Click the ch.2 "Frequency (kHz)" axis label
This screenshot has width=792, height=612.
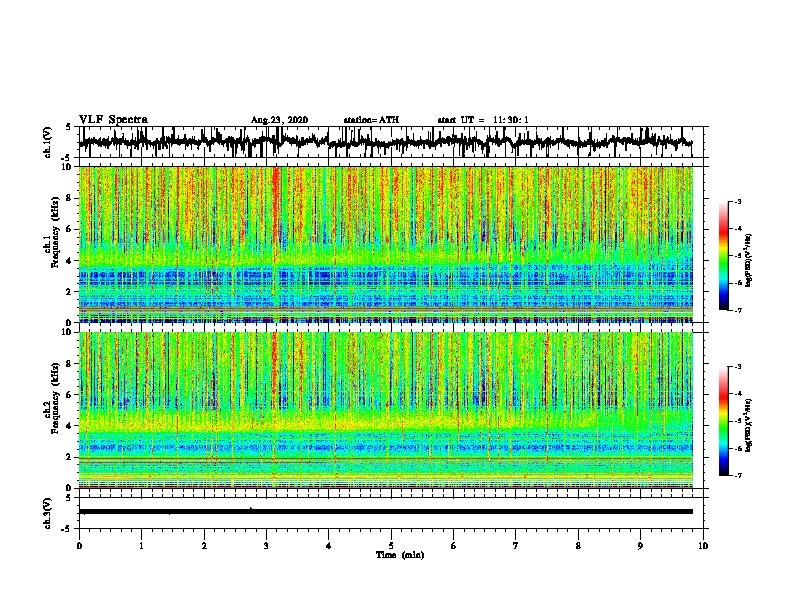(55, 398)
